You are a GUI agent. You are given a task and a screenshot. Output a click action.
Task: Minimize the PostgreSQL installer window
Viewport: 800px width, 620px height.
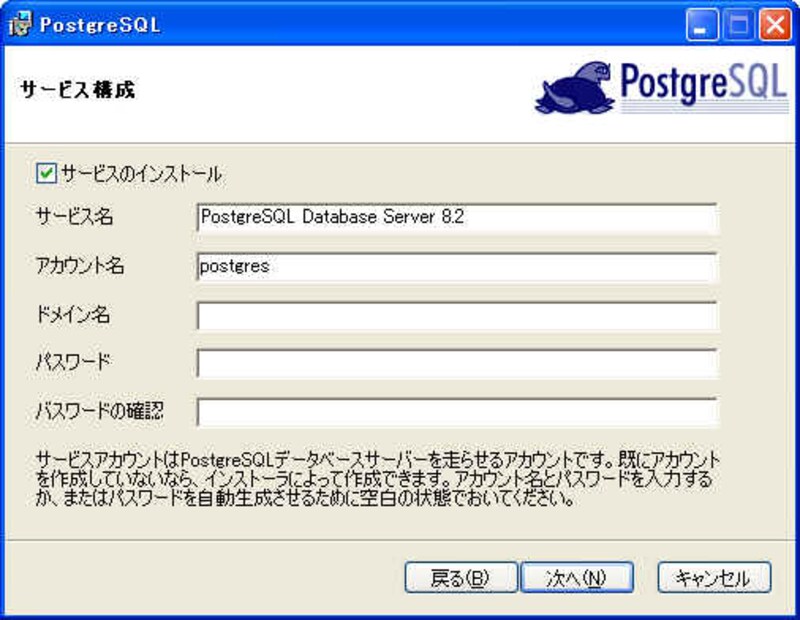[x=702, y=24]
